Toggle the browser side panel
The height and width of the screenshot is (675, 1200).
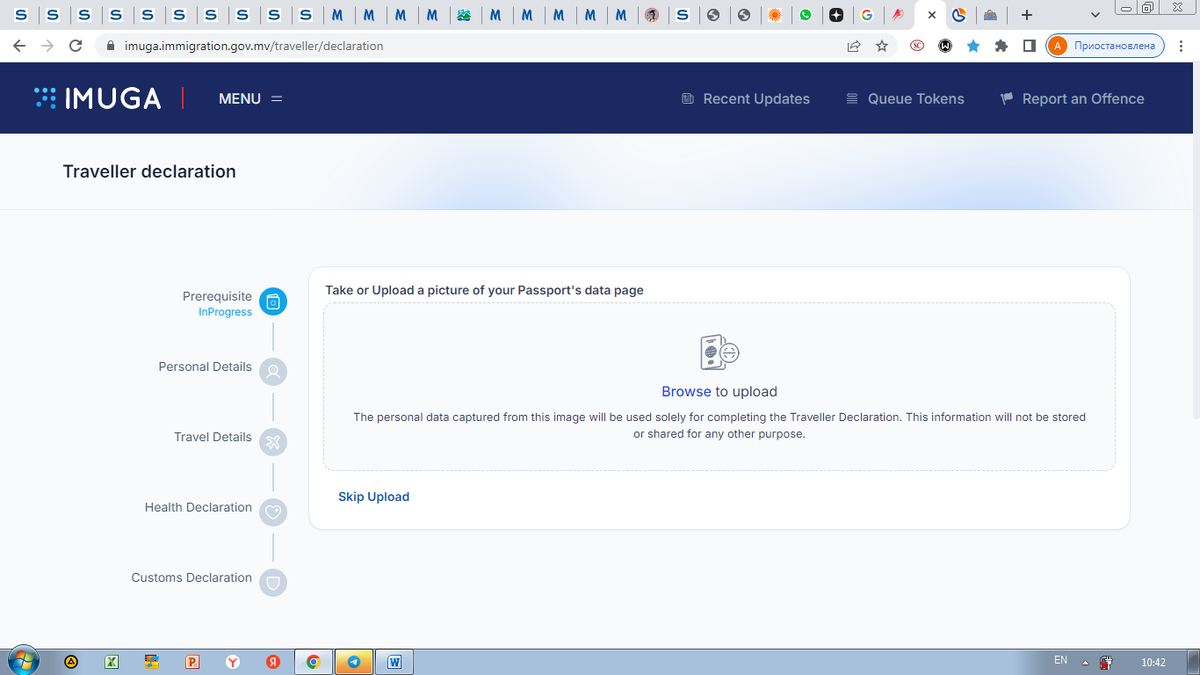click(1029, 46)
